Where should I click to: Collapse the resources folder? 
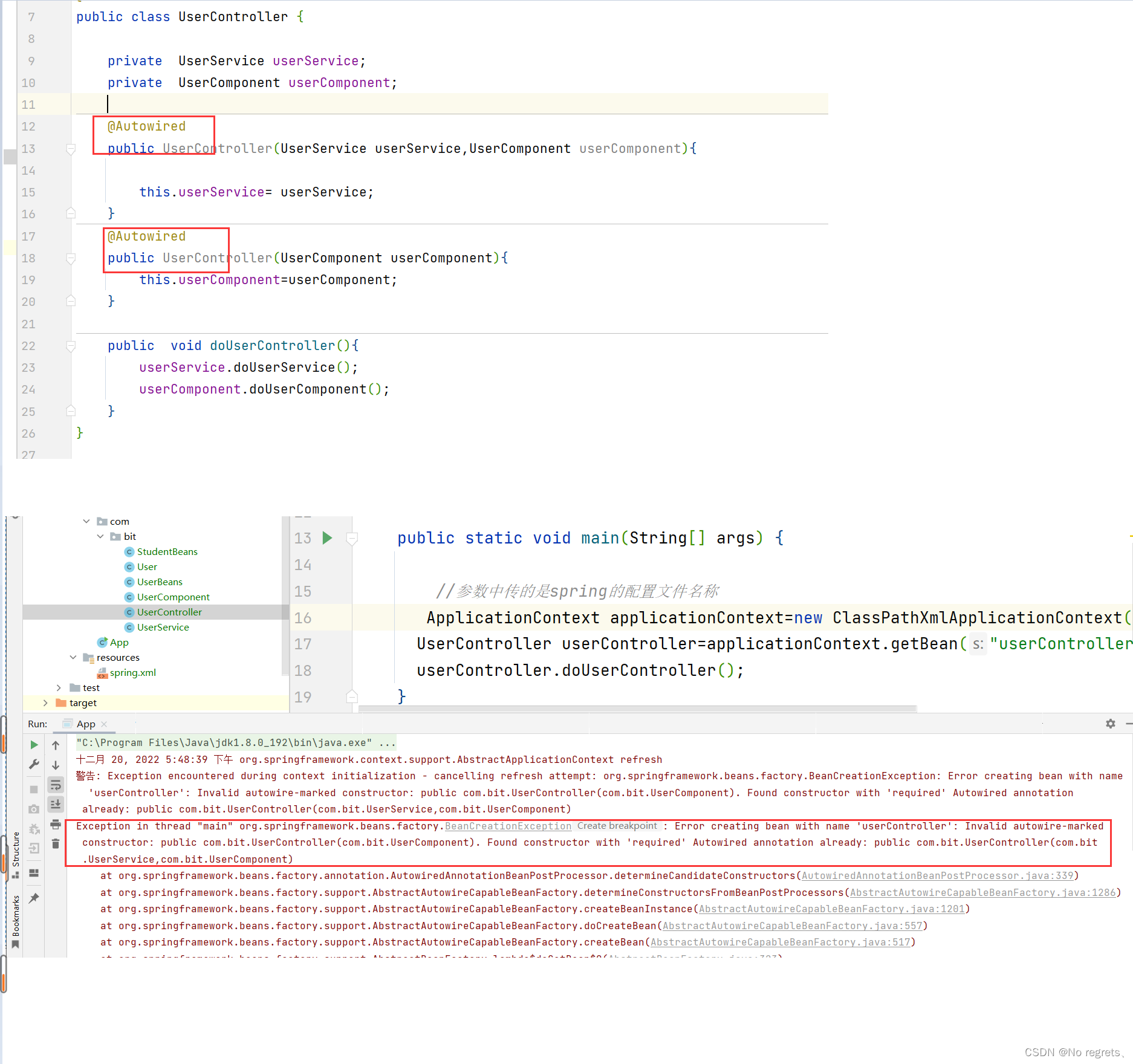pyautogui.click(x=73, y=657)
